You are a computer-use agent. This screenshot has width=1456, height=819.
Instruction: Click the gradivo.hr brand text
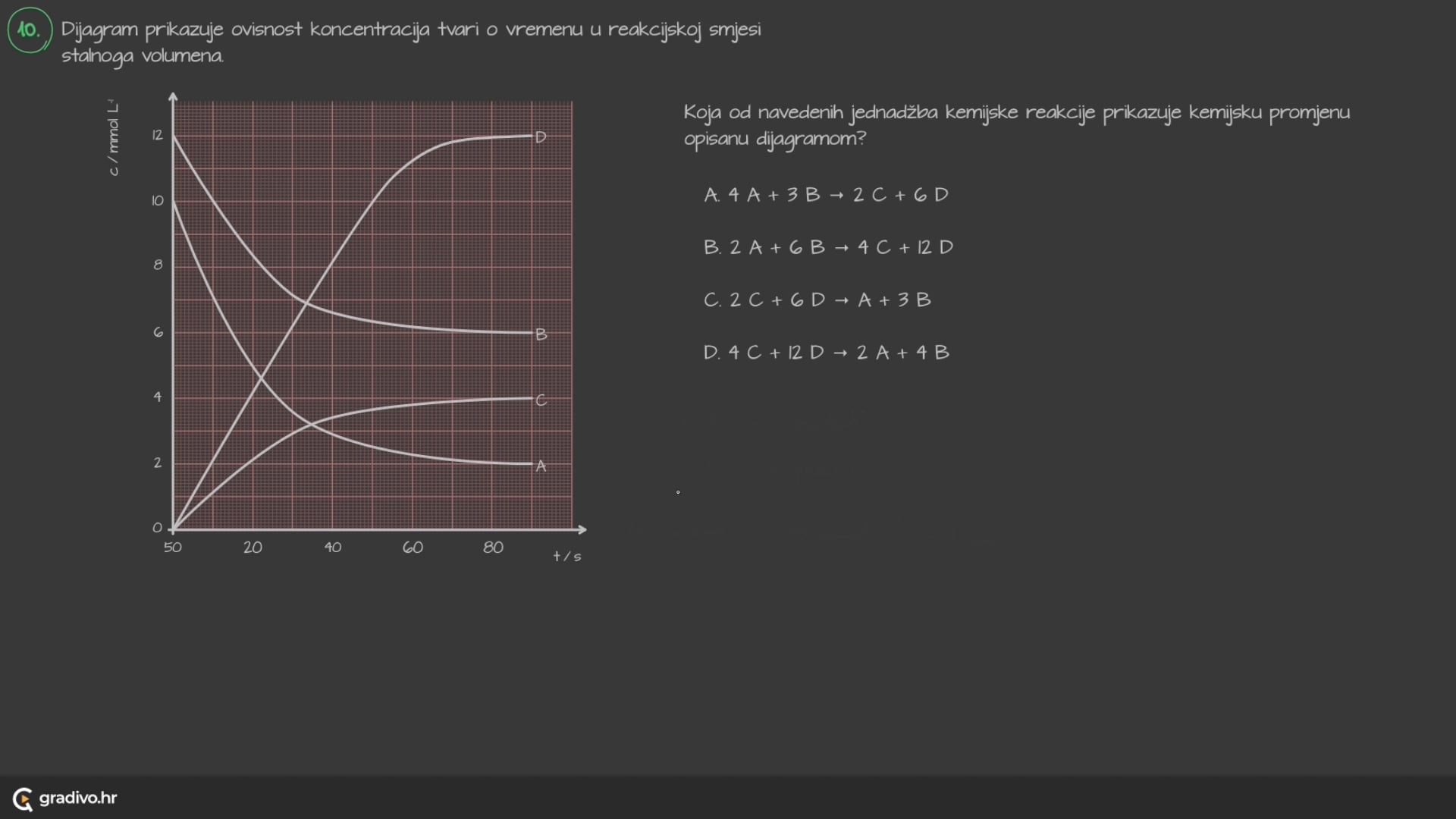point(78,798)
